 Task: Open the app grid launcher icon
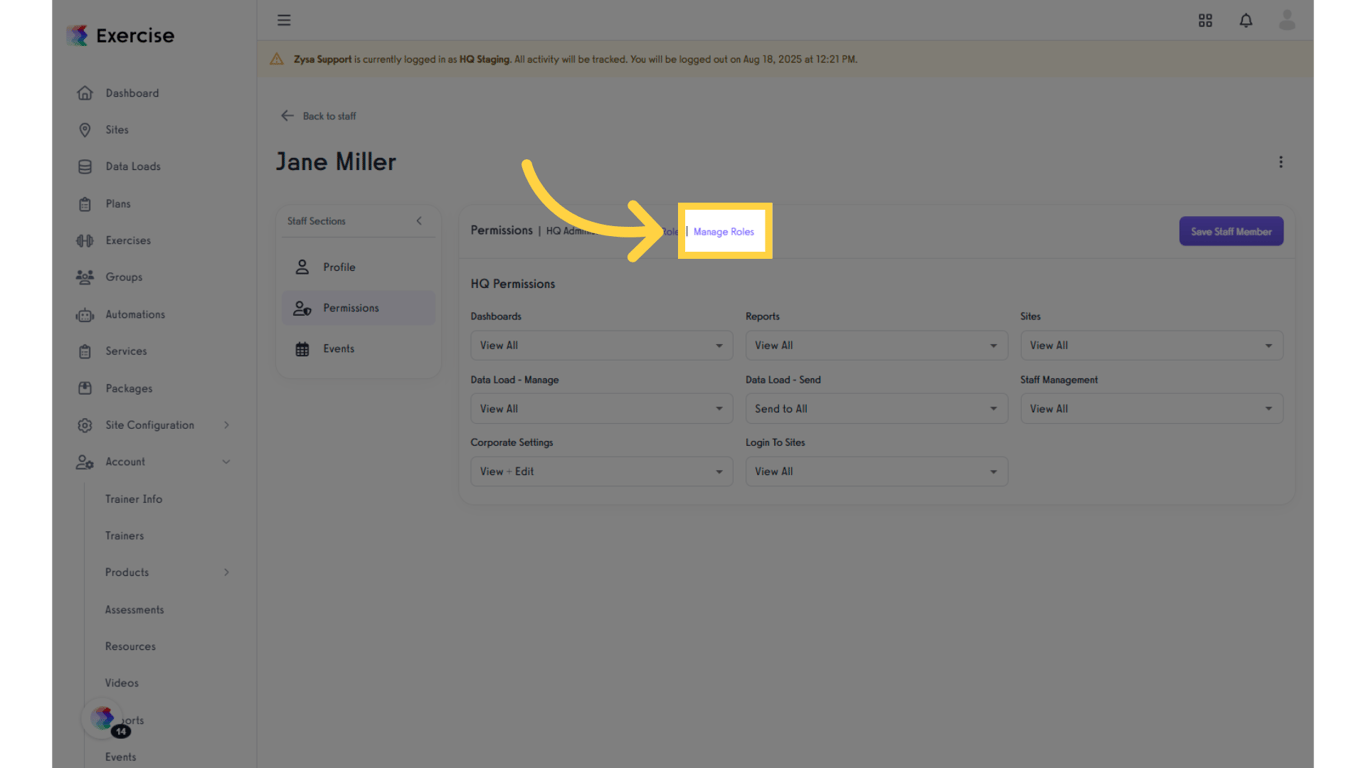[x=1205, y=20]
